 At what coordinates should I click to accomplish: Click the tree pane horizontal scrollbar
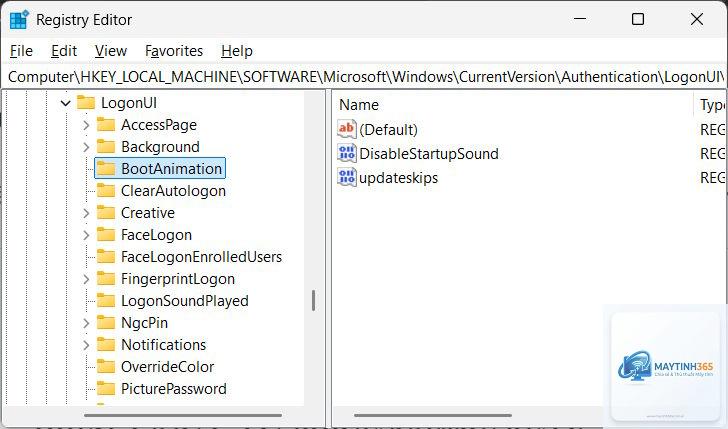point(183,415)
